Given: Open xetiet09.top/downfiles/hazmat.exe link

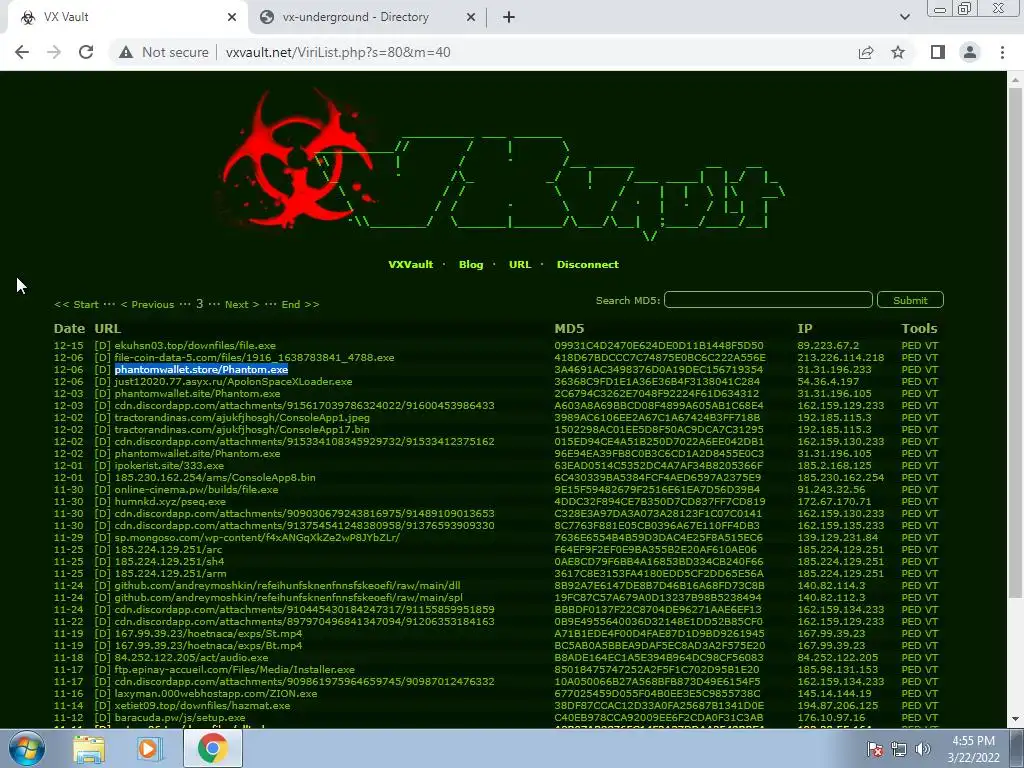Looking at the screenshot, I should pyautogui.click(x=202, y=705).
